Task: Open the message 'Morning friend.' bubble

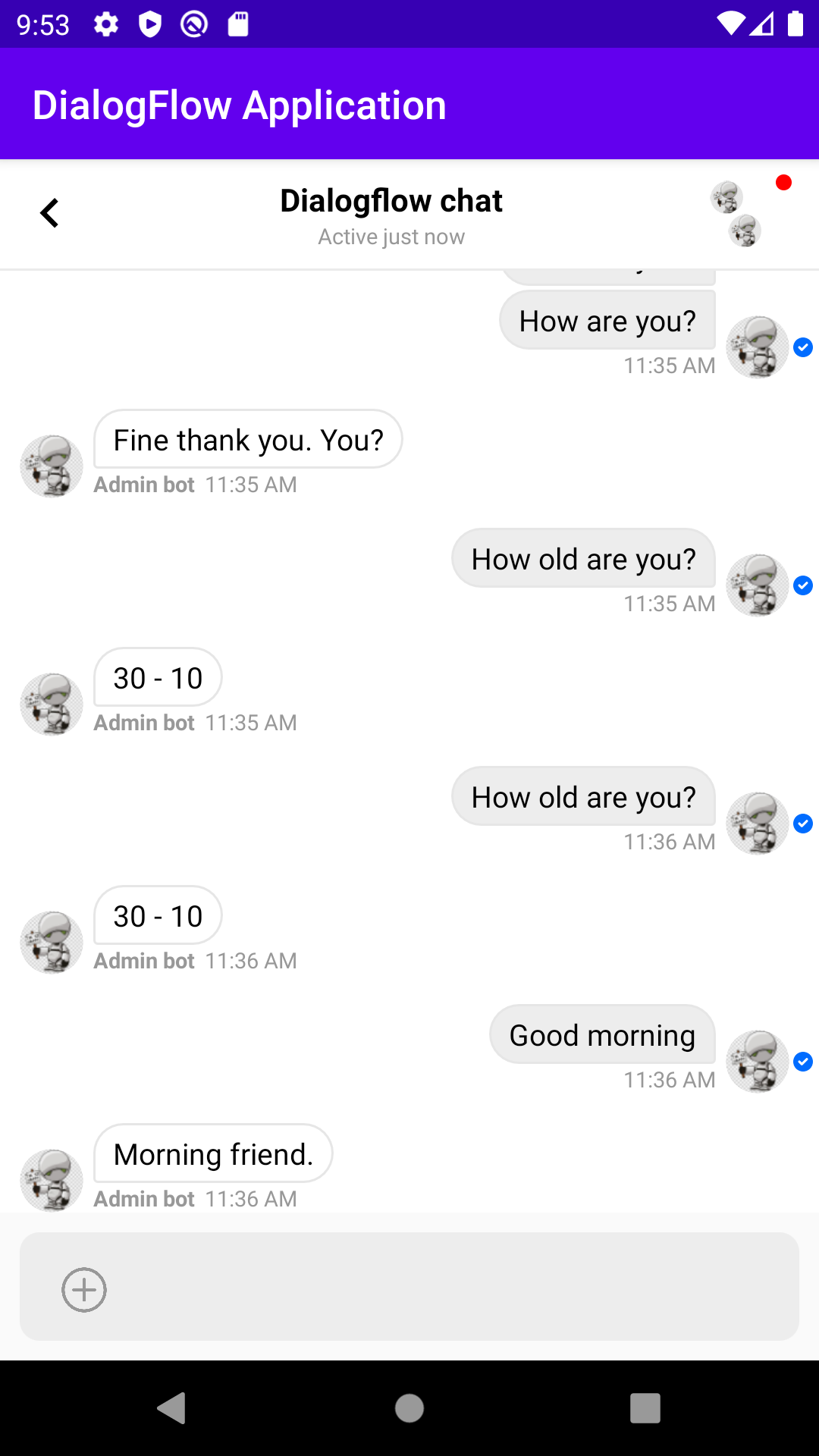Action: 212,1153
